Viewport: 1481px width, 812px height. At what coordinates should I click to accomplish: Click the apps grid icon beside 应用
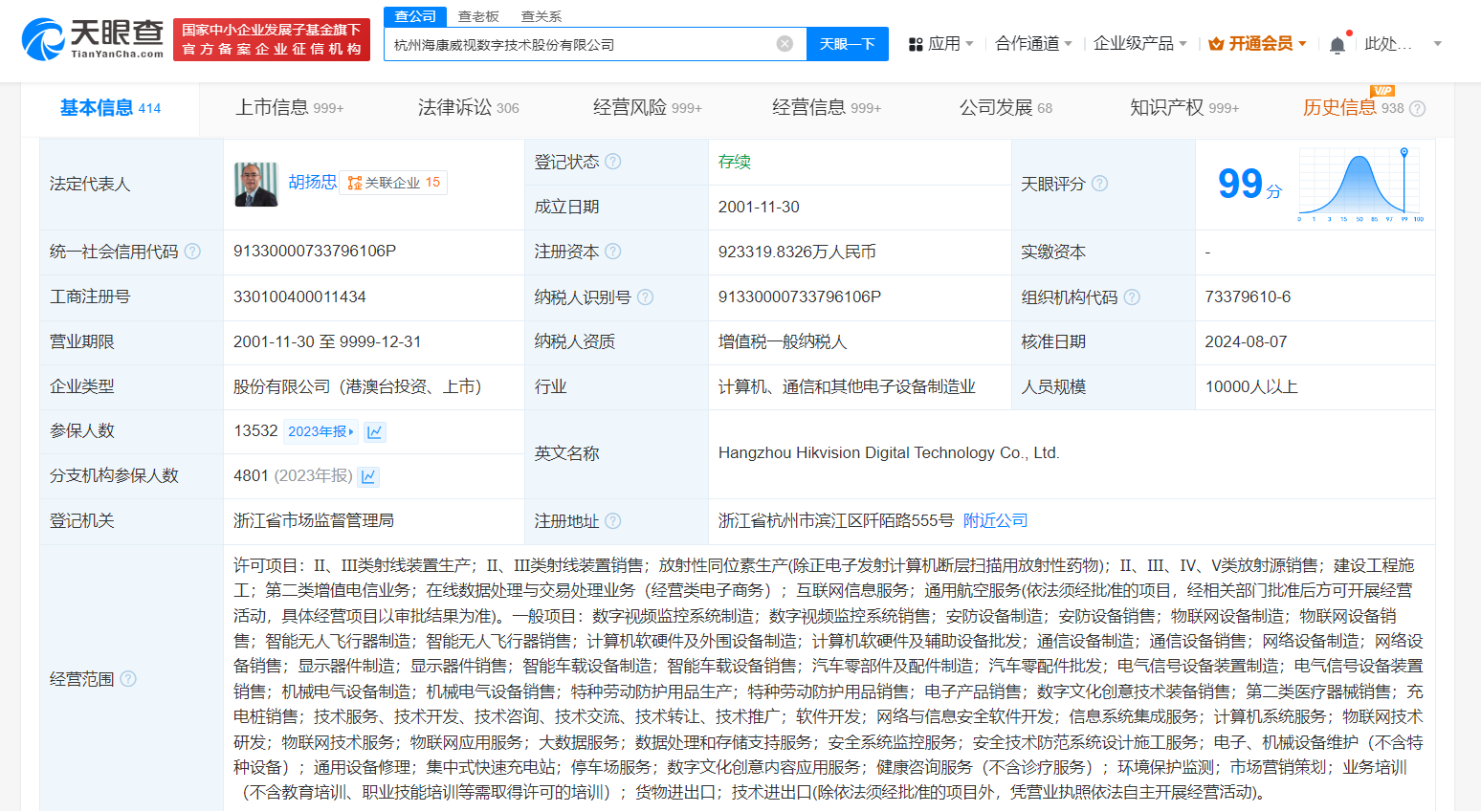916,43
